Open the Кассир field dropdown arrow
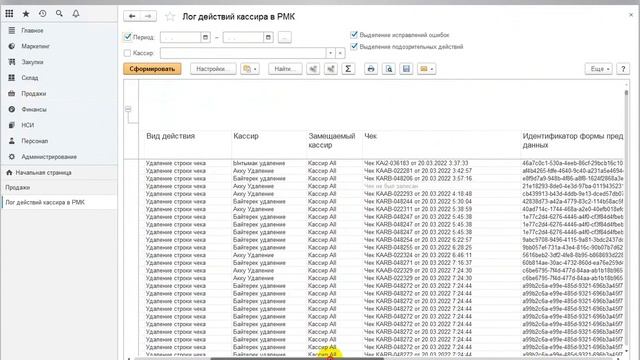Viewport: 640px width, 360px height. tap(331, 53)
